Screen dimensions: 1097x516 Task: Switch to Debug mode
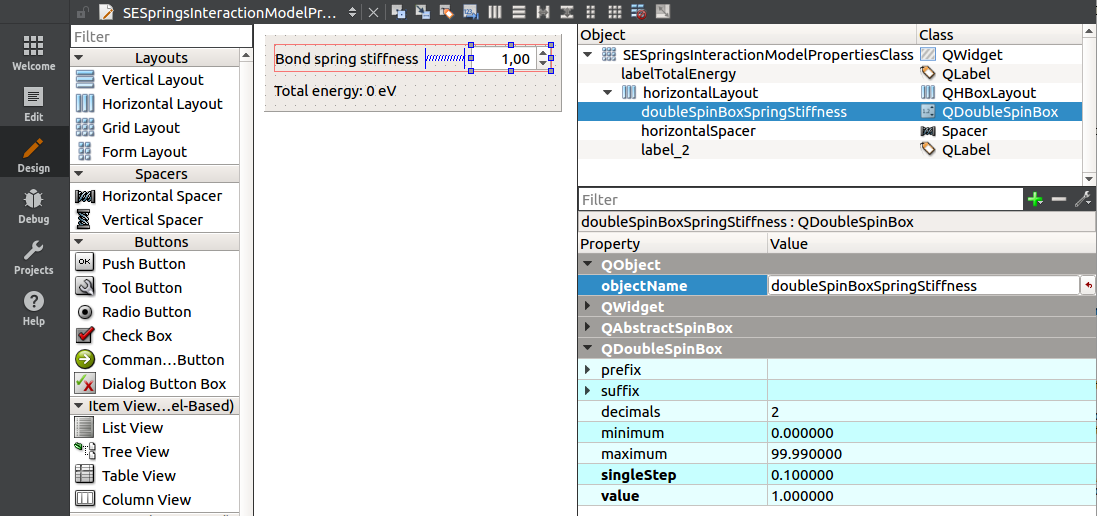[33, 205]
